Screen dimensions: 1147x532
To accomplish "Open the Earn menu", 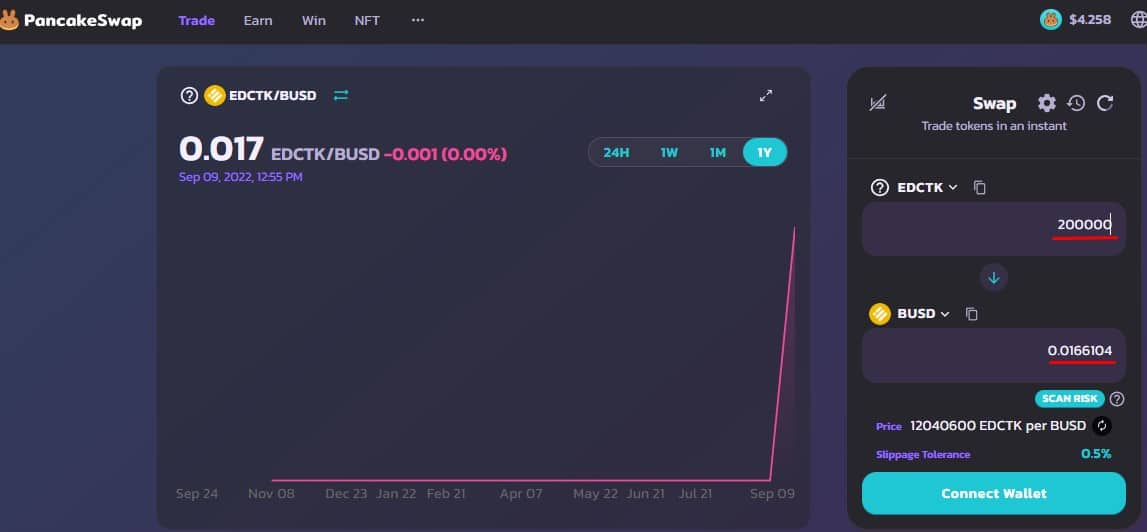I will tap(257, 20).
